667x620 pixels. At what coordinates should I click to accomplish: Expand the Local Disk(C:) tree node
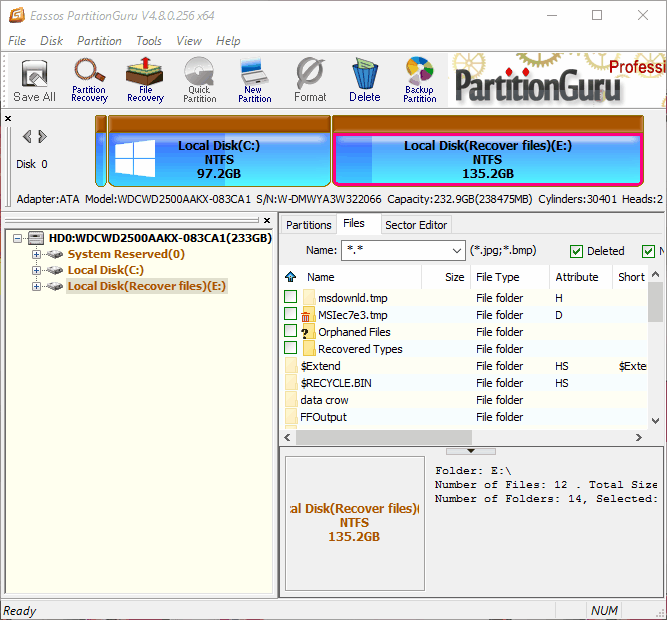[x=37, y=270]
